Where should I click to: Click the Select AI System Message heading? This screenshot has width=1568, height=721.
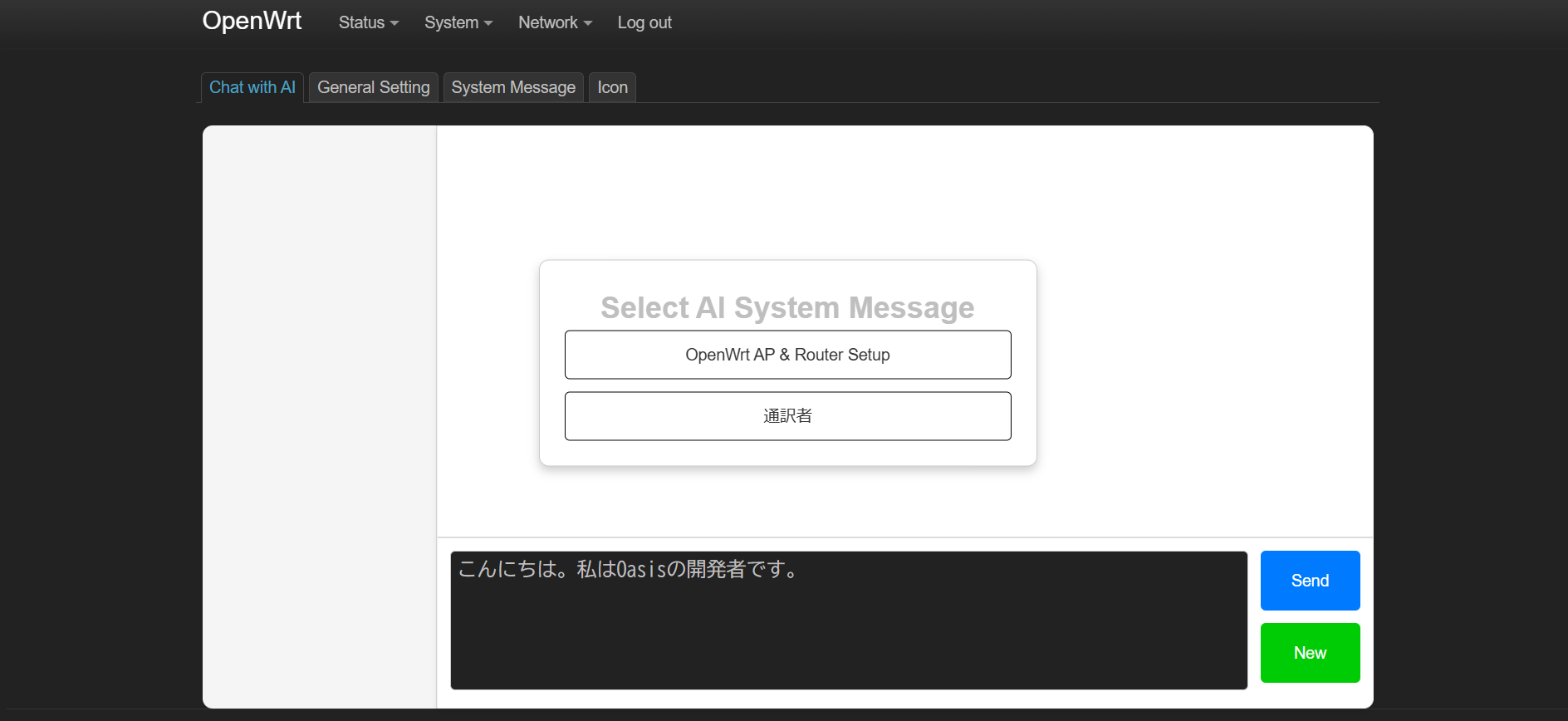[x=787, y=307]
